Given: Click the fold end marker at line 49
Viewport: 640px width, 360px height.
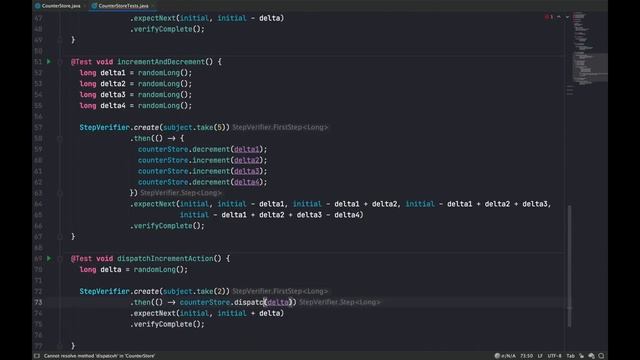Looking at the screenshot, I should (x=60, y=40).
